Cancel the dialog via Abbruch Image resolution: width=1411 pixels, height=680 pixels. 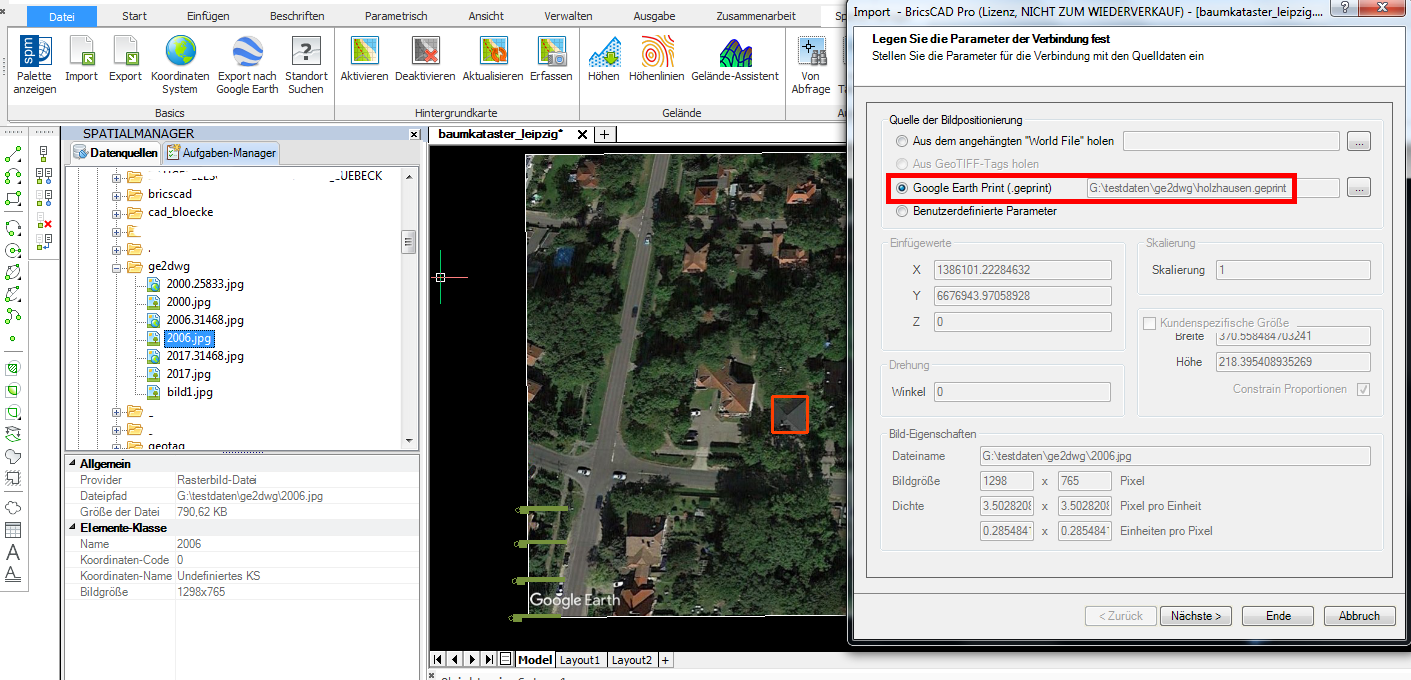pyautogui.click(x=1359, y=615)
